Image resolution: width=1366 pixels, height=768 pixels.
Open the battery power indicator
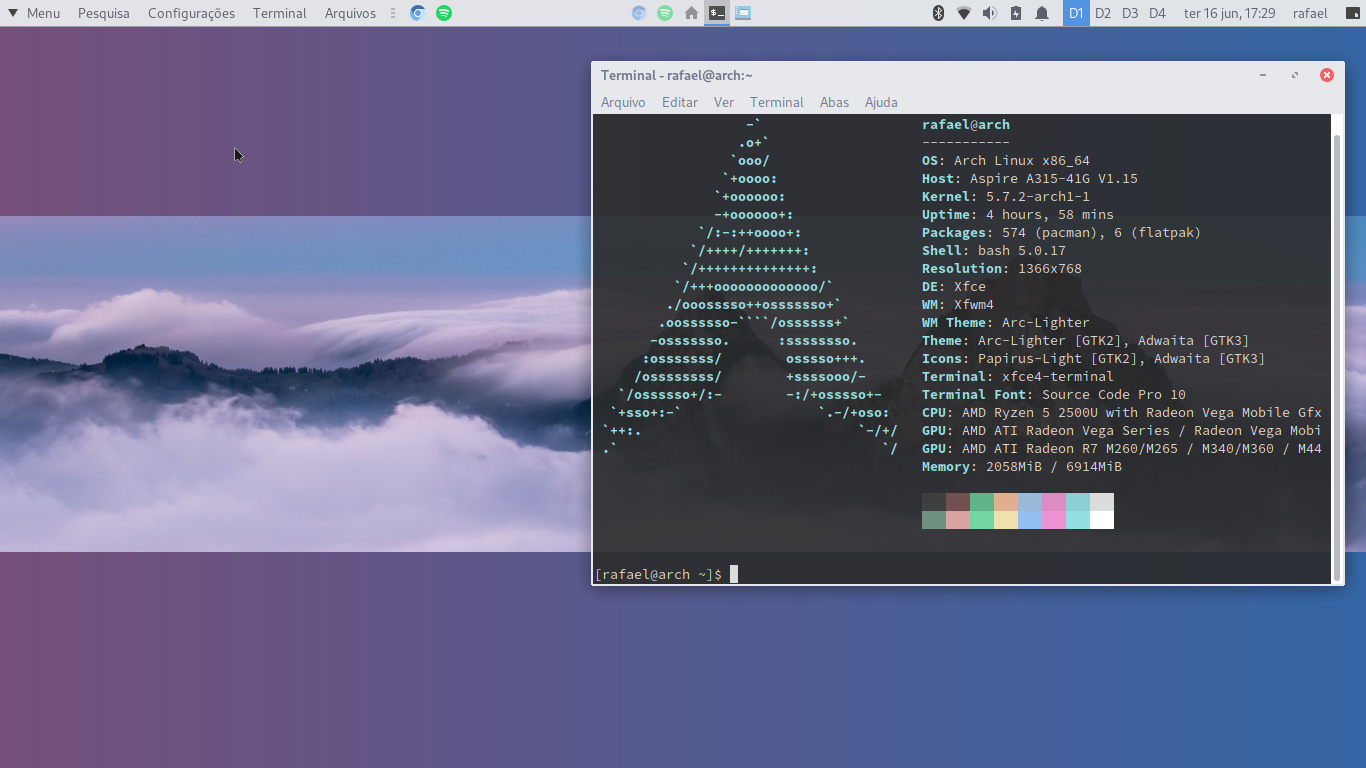tap(1016, 13)
